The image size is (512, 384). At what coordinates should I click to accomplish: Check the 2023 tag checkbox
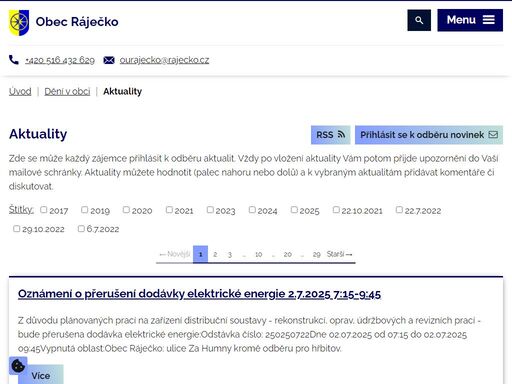pos(210,210)
